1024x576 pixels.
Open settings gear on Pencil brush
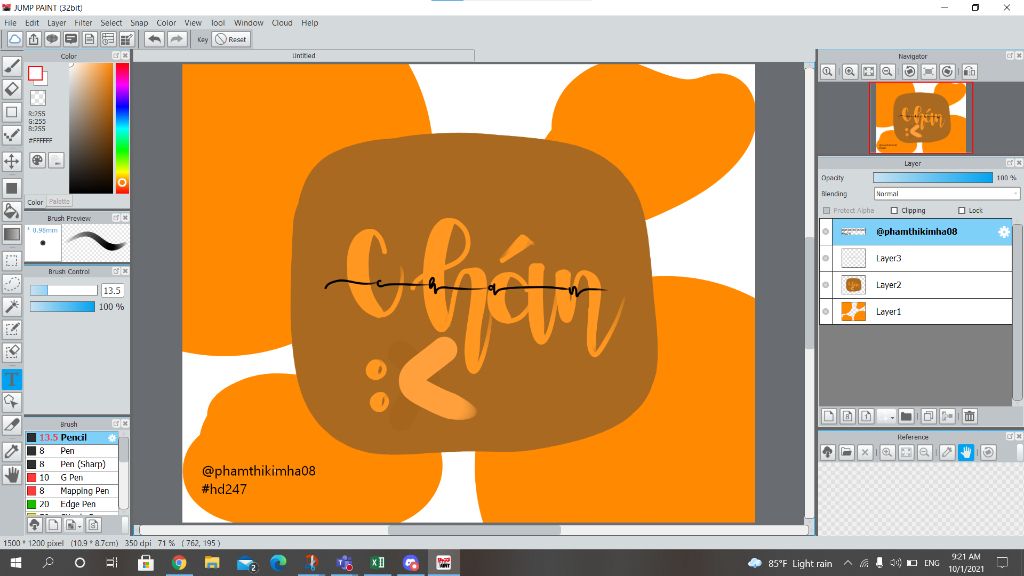pos(112,438)
